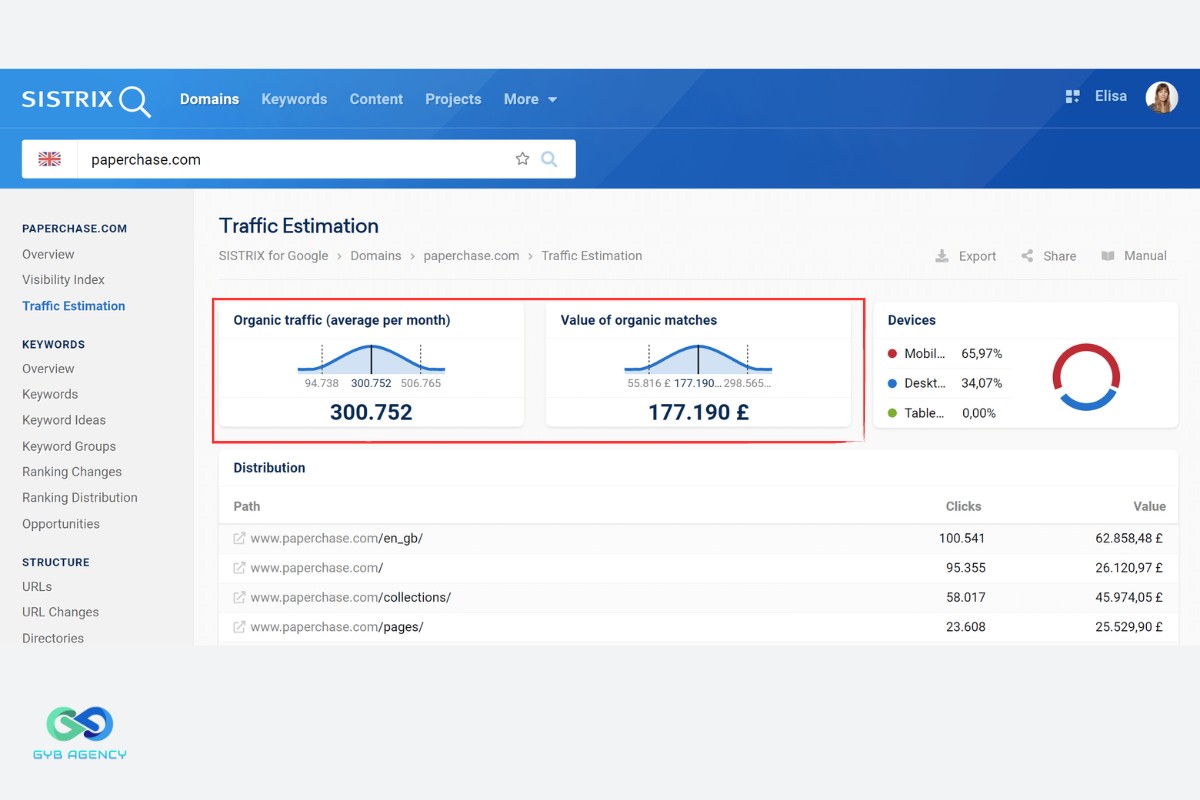
Task: Open the www.paperchase.com/pages/ path link
Action: click(x=337, y=627)
